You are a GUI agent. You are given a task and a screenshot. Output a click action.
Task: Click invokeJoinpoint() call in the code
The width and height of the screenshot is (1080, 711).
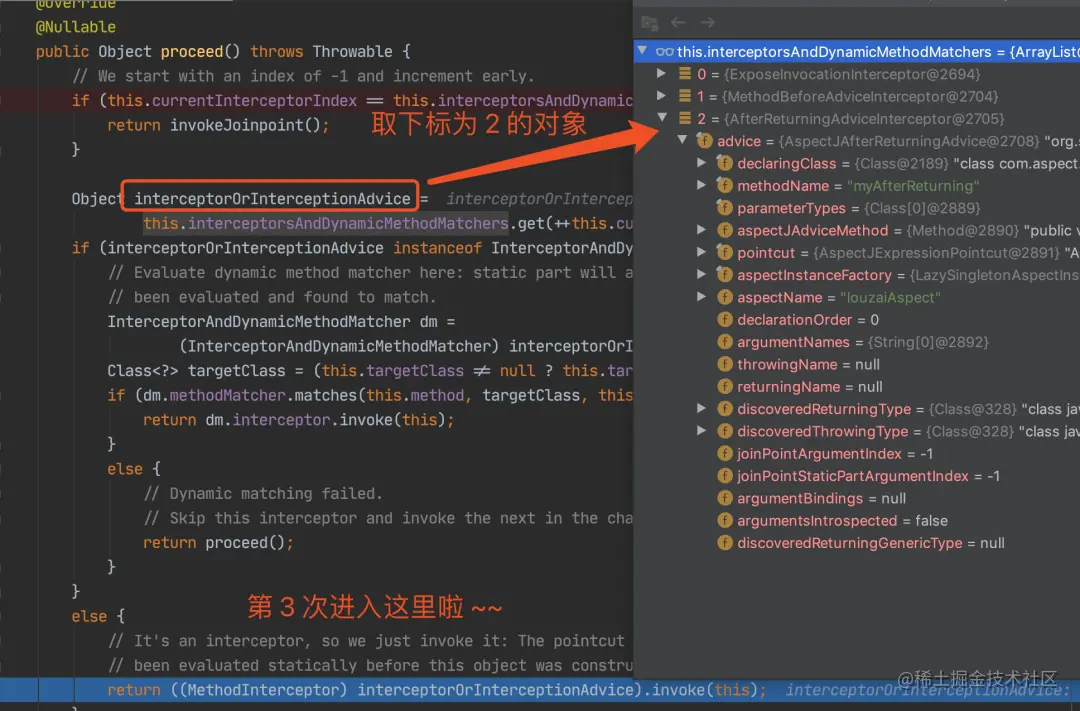coord(245,125)
